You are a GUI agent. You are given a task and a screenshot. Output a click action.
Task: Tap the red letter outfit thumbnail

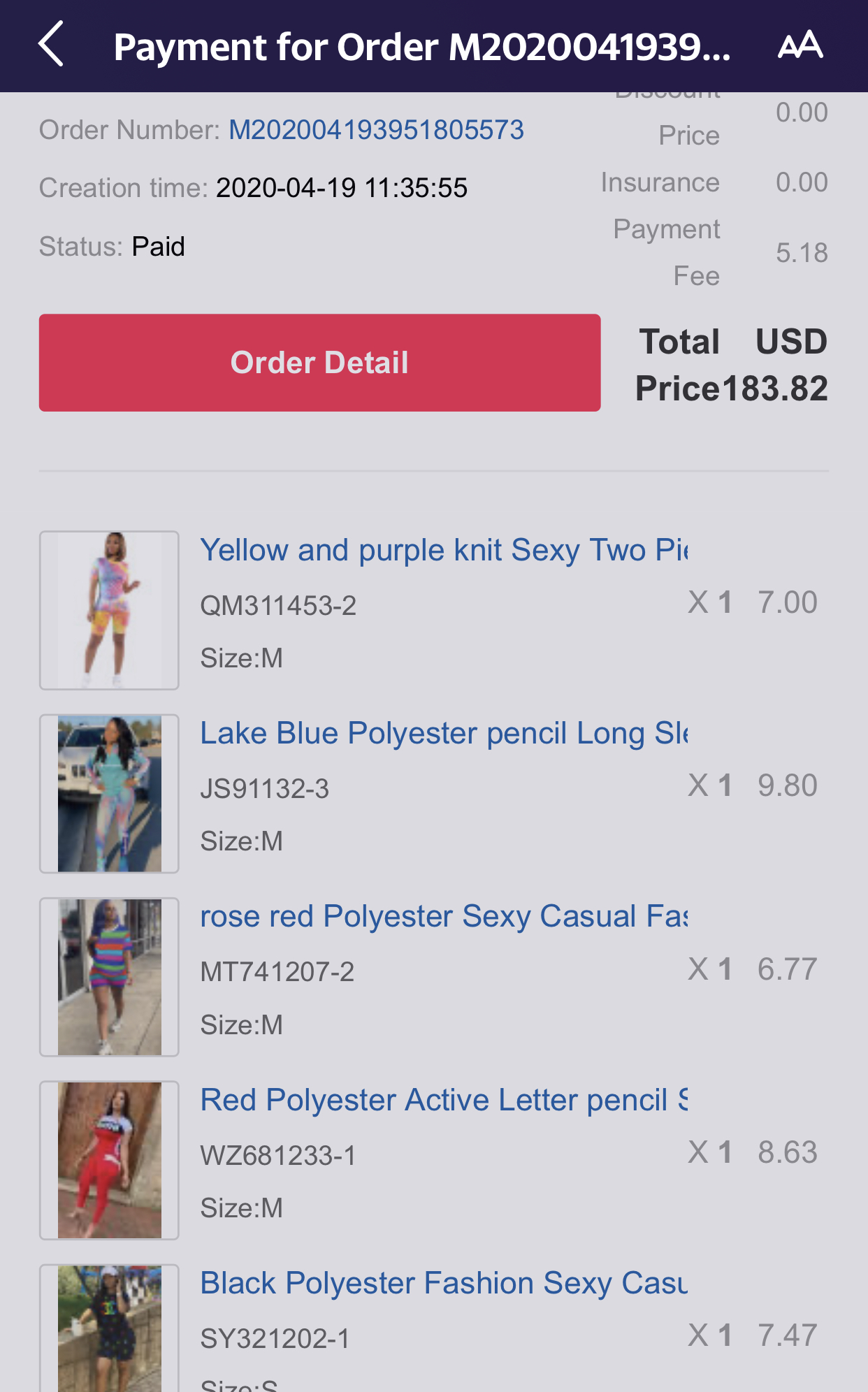pyautogui.click(x=109, y=1160)
